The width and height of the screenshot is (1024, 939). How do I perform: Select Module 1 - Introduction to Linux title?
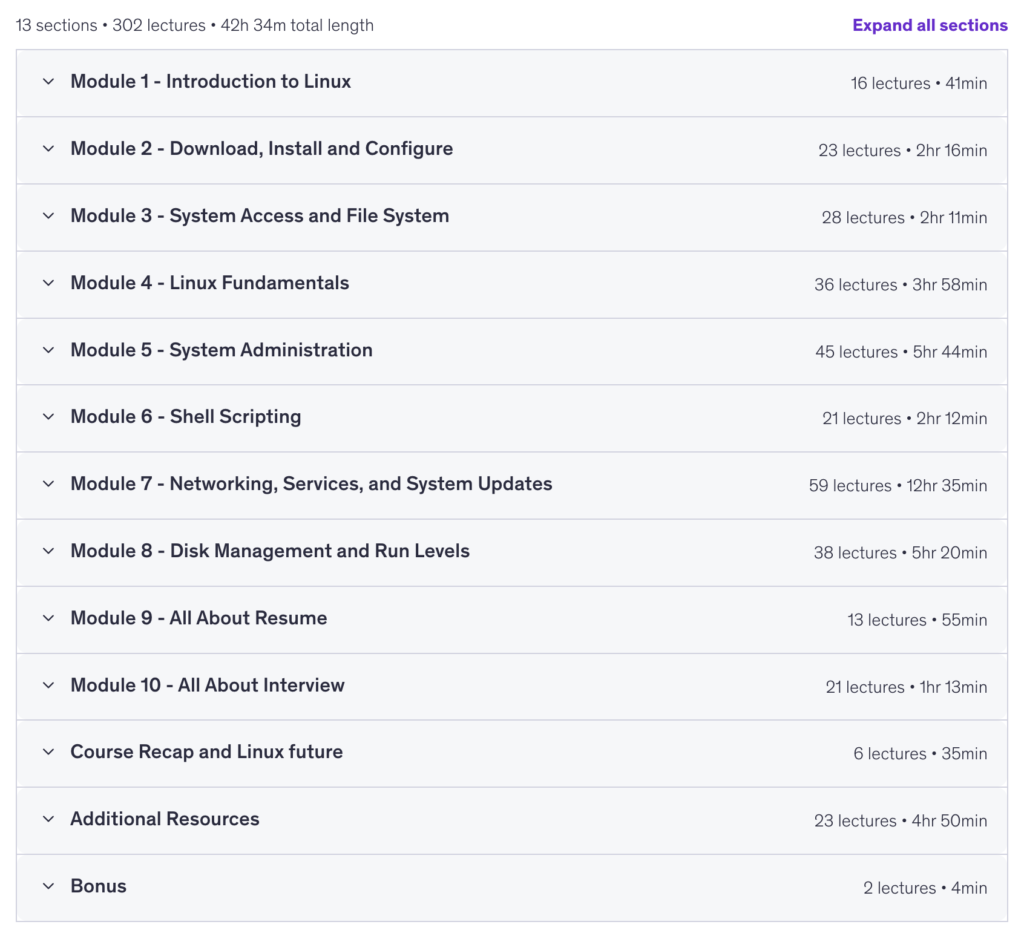pos(210,82)
